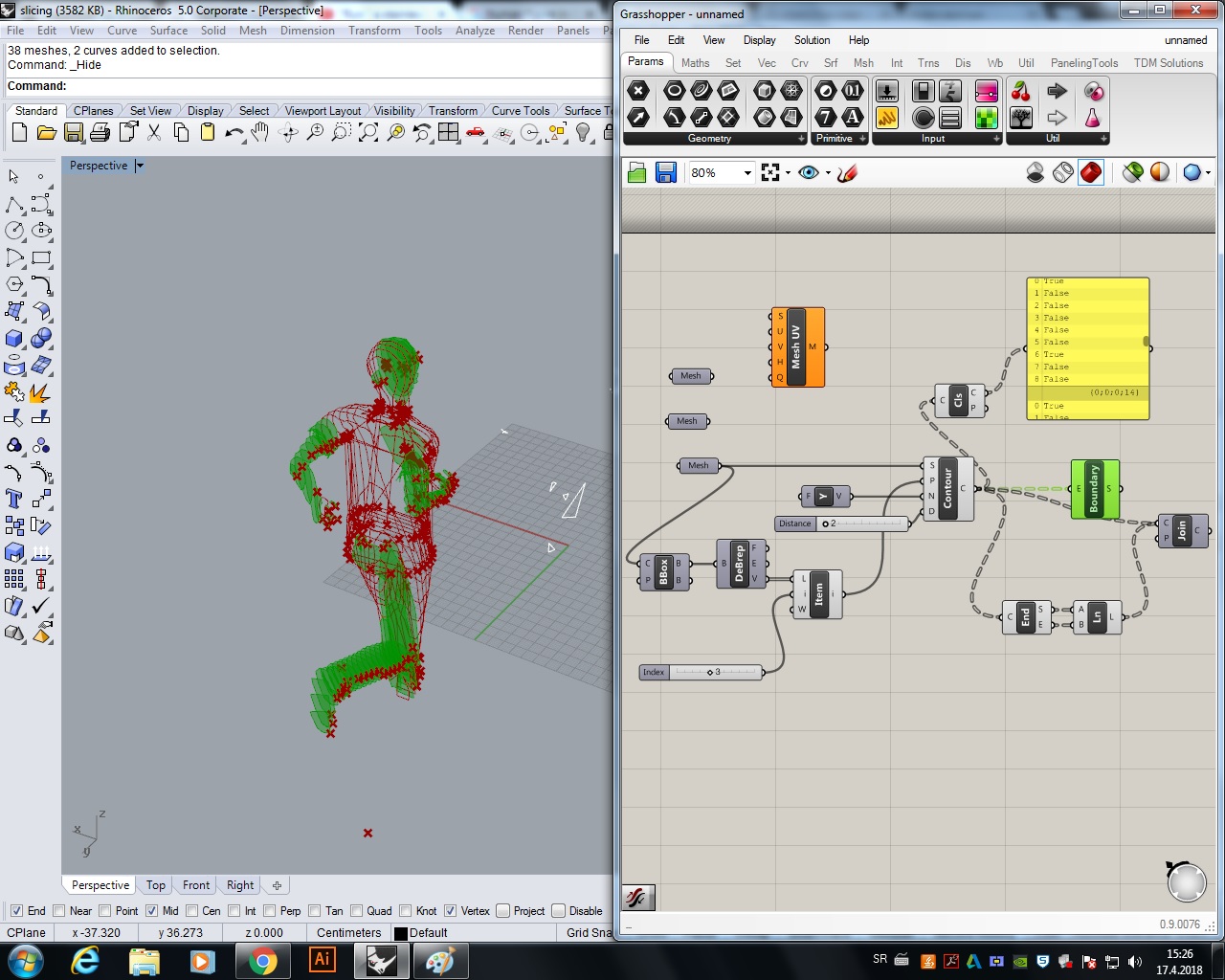Click the CPlane status bar button

(26, 932)
